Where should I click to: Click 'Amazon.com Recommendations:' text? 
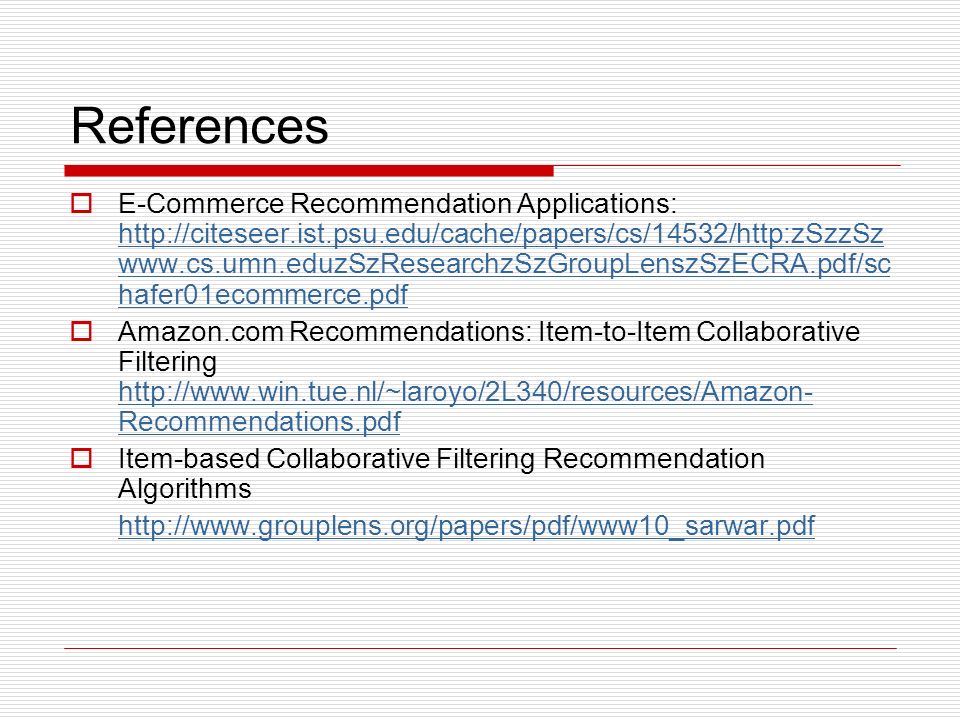(325, 331)
